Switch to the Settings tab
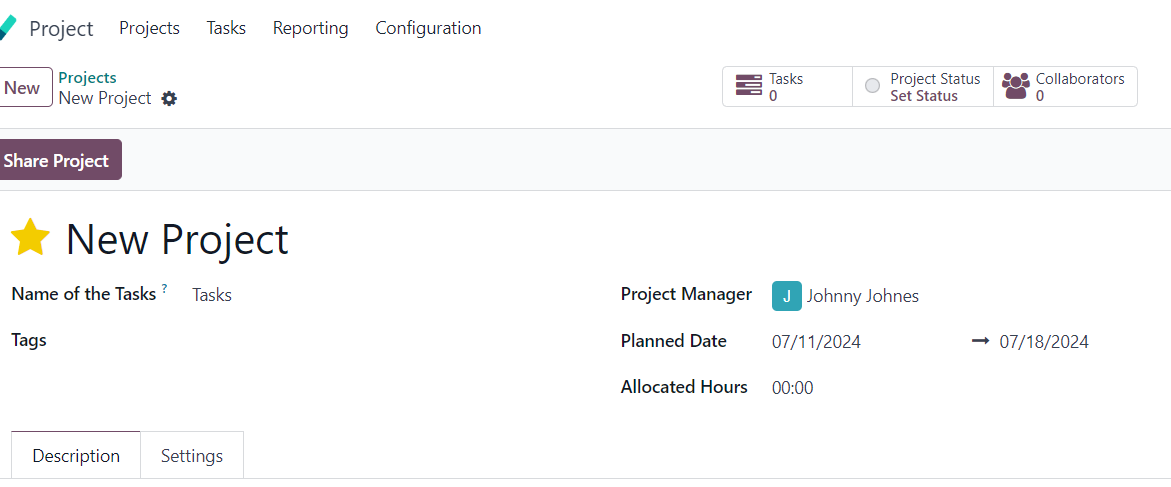Screen dimensions: 1171x487 pos(192,456)
